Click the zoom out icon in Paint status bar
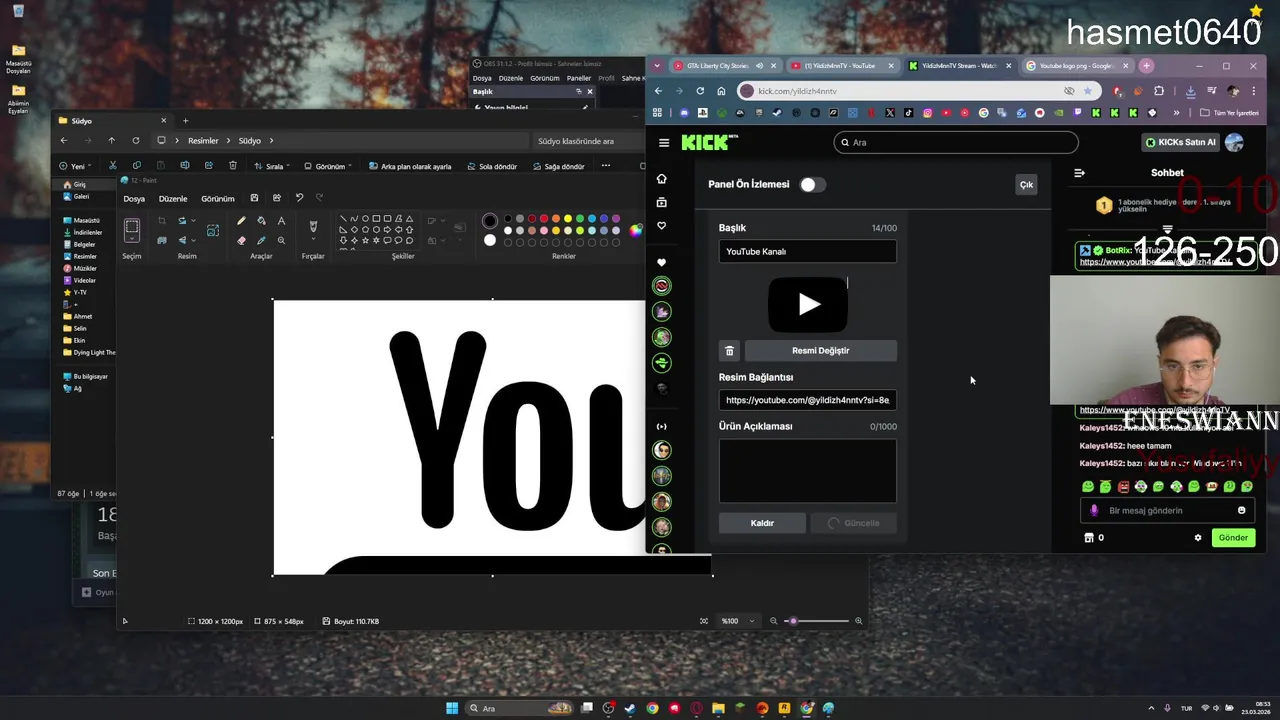Viewport: 1280px width, 720px height. (x=773, y=621)
